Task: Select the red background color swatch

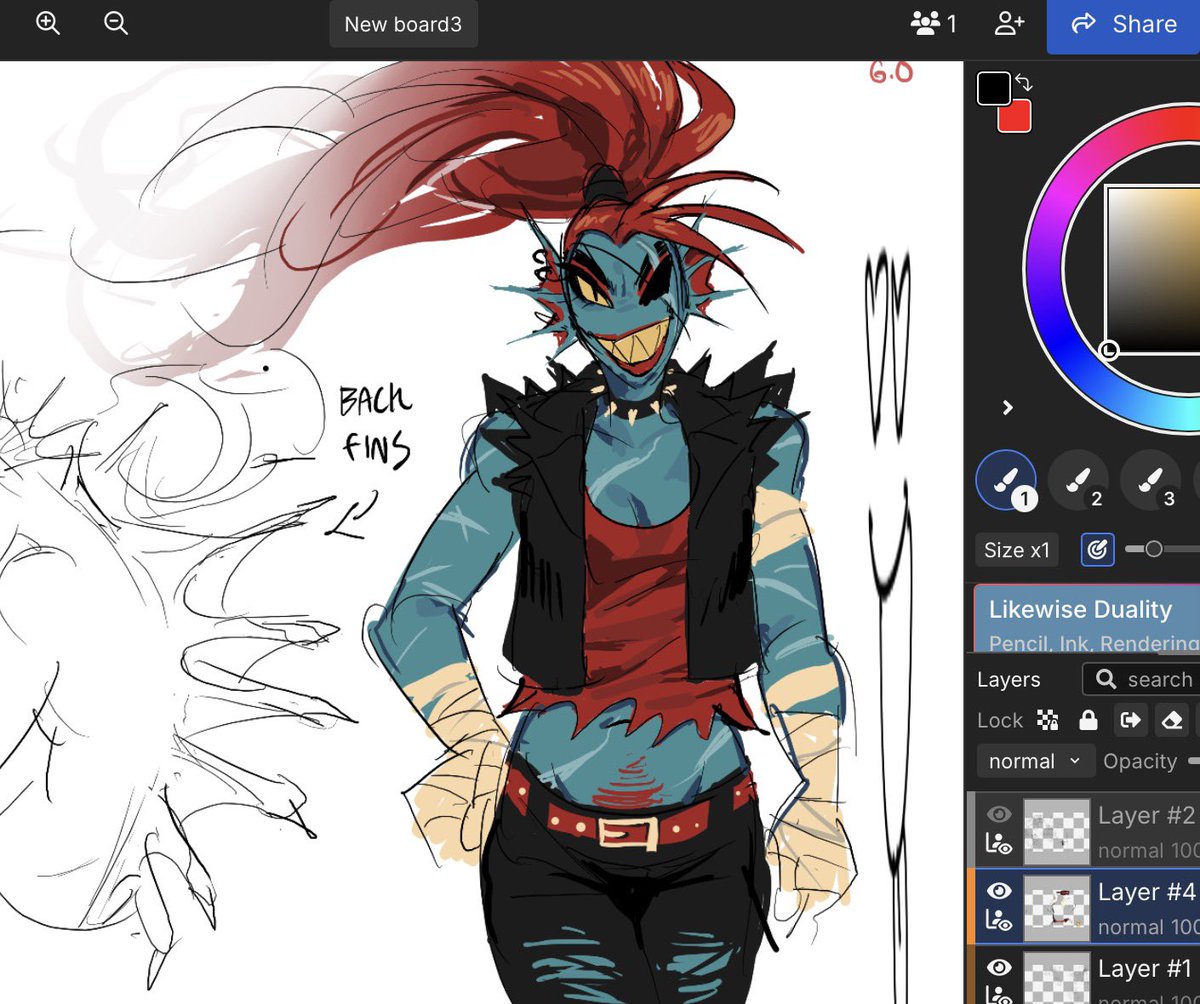Action: pyautogui.click(x=1016, y=116)
